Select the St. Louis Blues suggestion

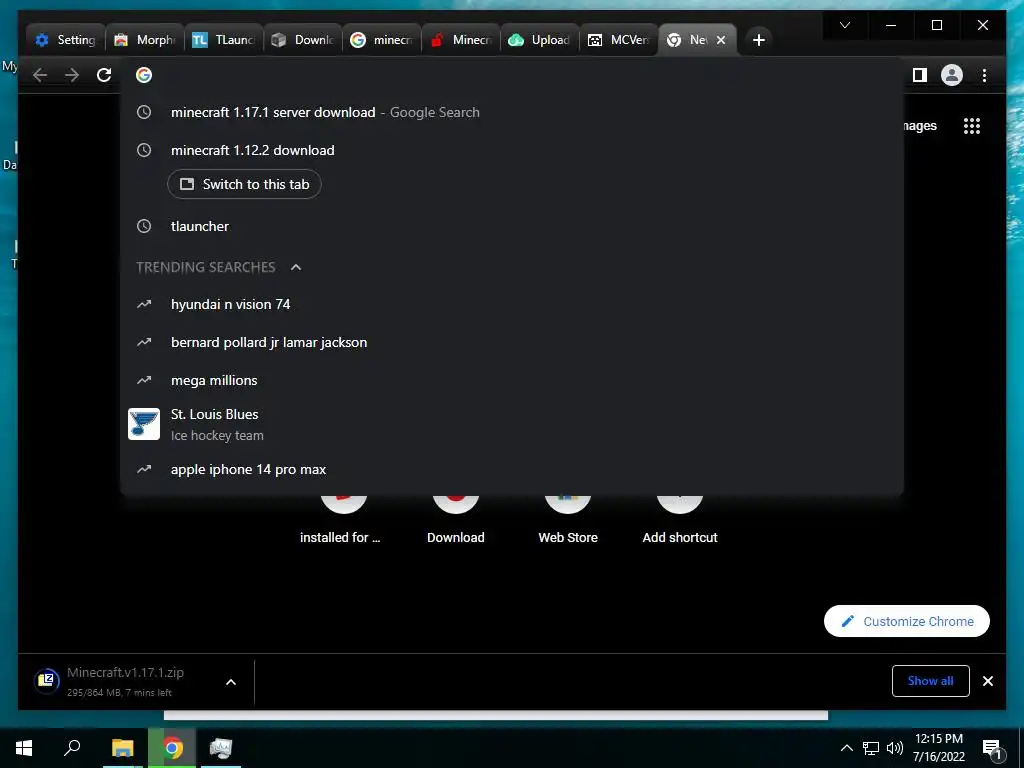(x=512, y=424)
